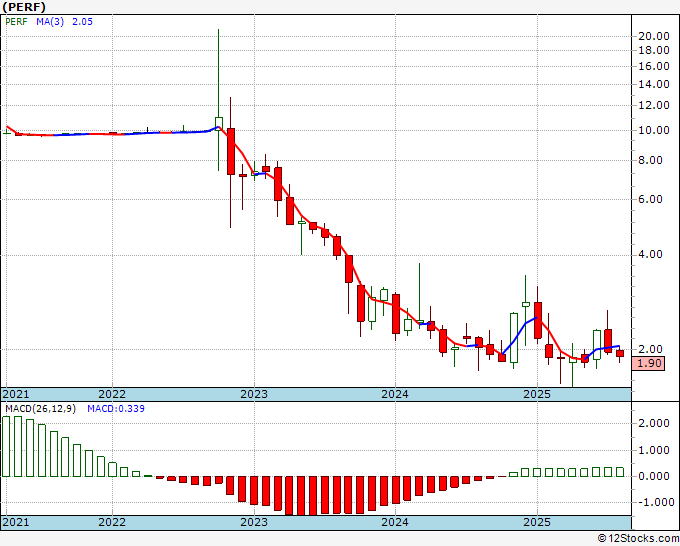Click the 16.00 price axis label

click(654, 66)
